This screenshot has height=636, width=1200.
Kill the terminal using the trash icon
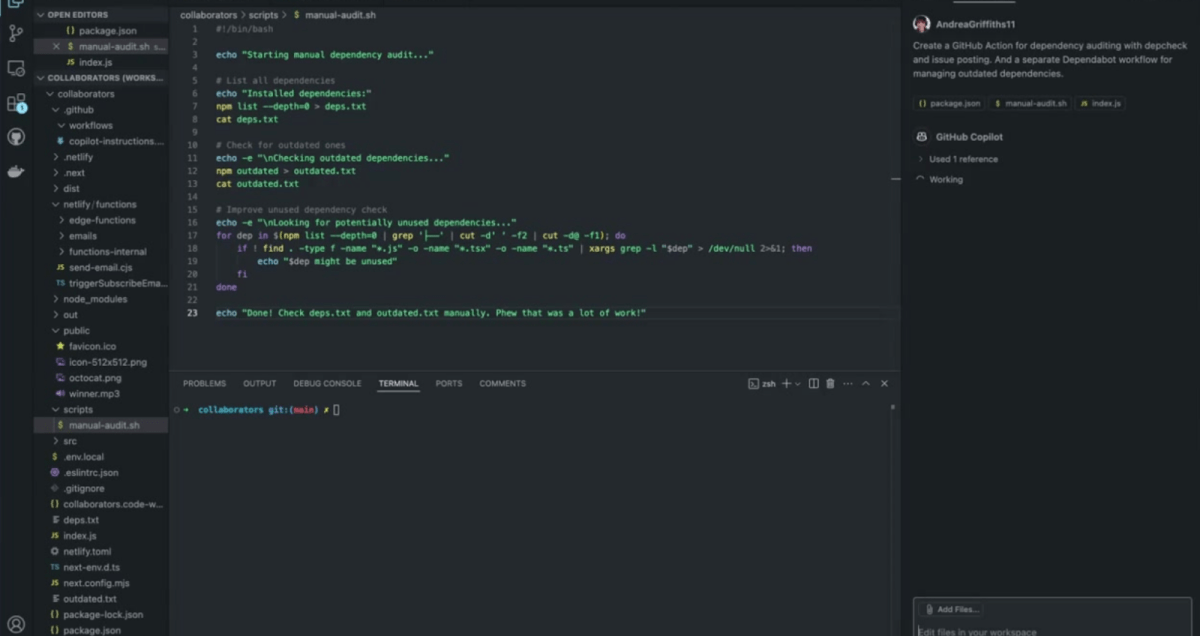pos(830,383)
